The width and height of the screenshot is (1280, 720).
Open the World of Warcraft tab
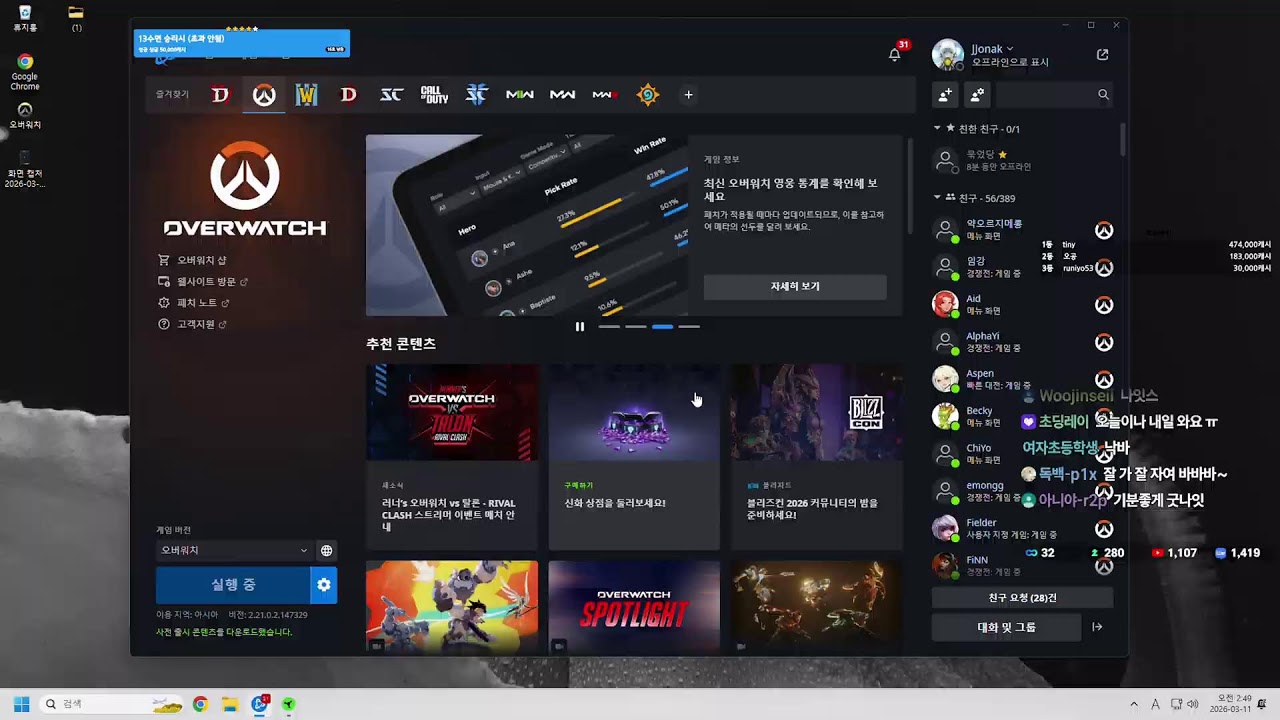pyautogui.click(x=306, y=95)
